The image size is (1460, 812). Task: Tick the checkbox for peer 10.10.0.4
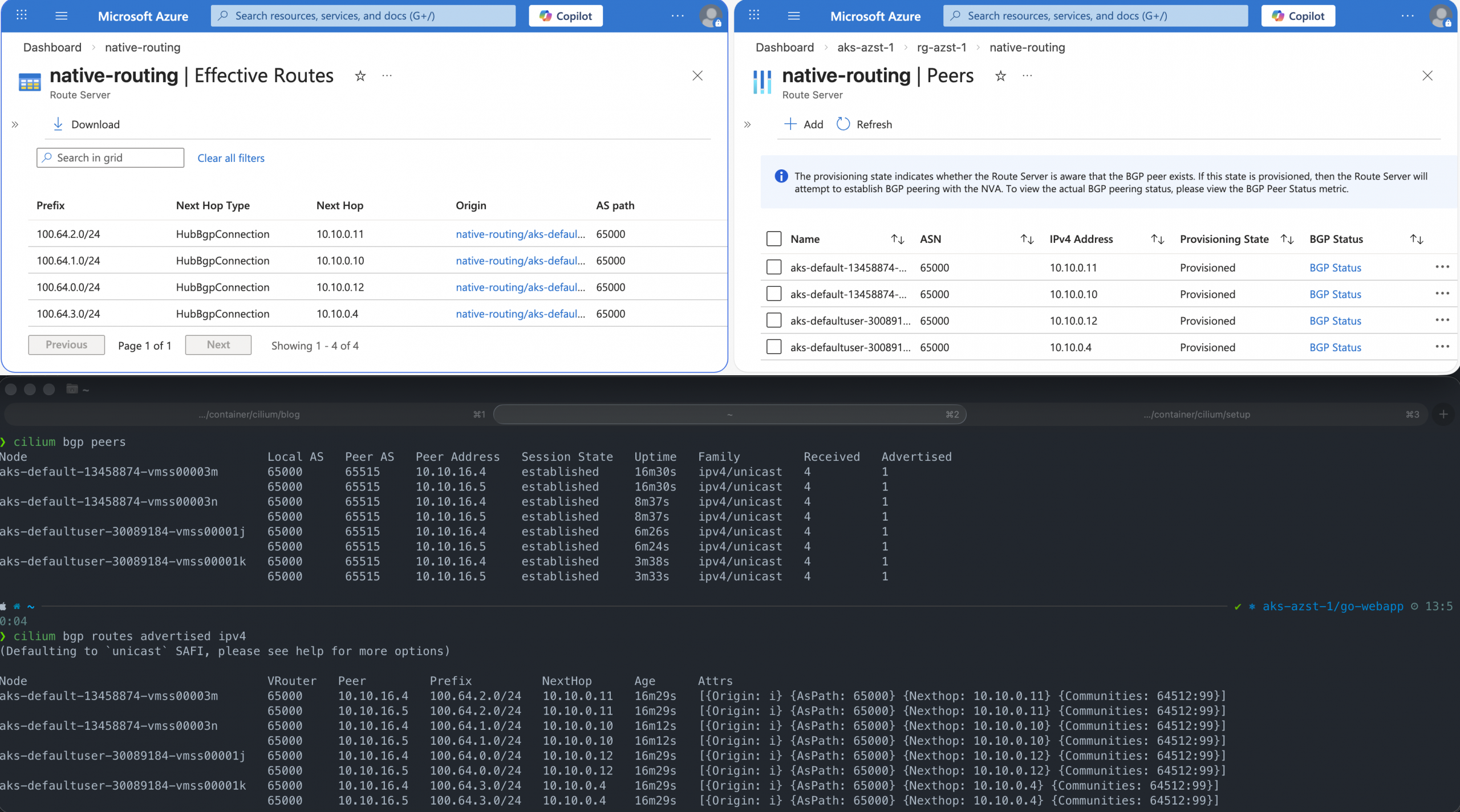(774, 347)
